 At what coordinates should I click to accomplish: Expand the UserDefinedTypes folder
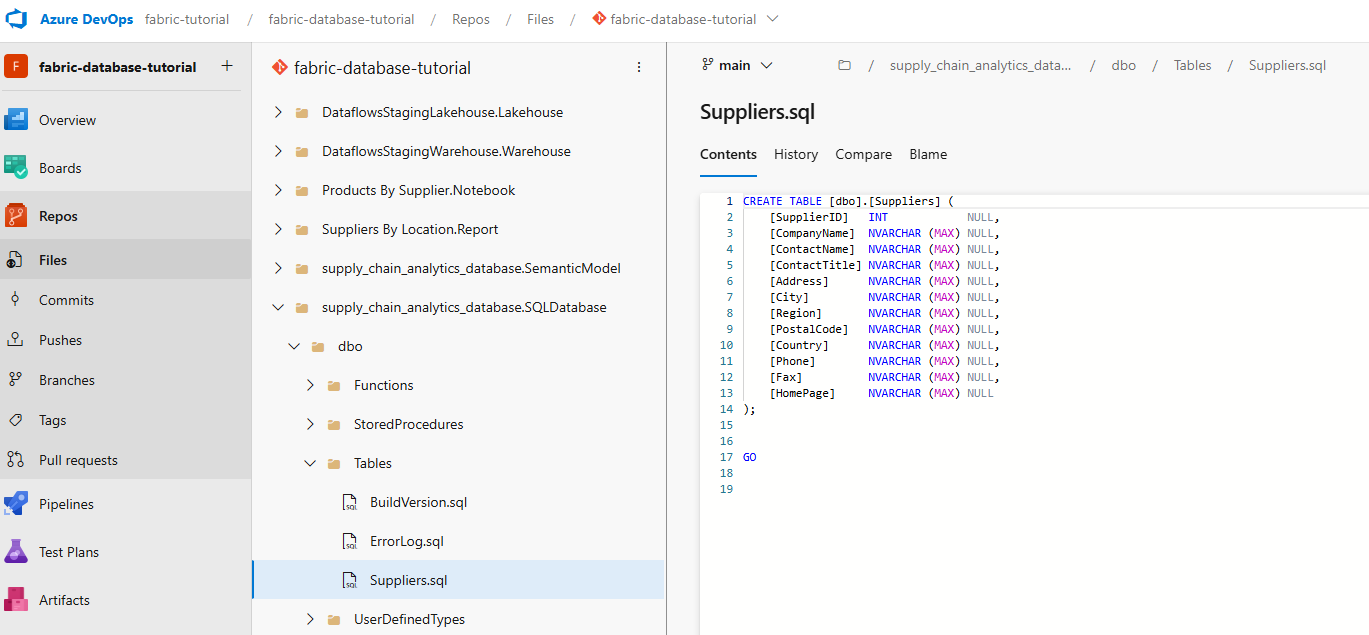pos(310,619)
